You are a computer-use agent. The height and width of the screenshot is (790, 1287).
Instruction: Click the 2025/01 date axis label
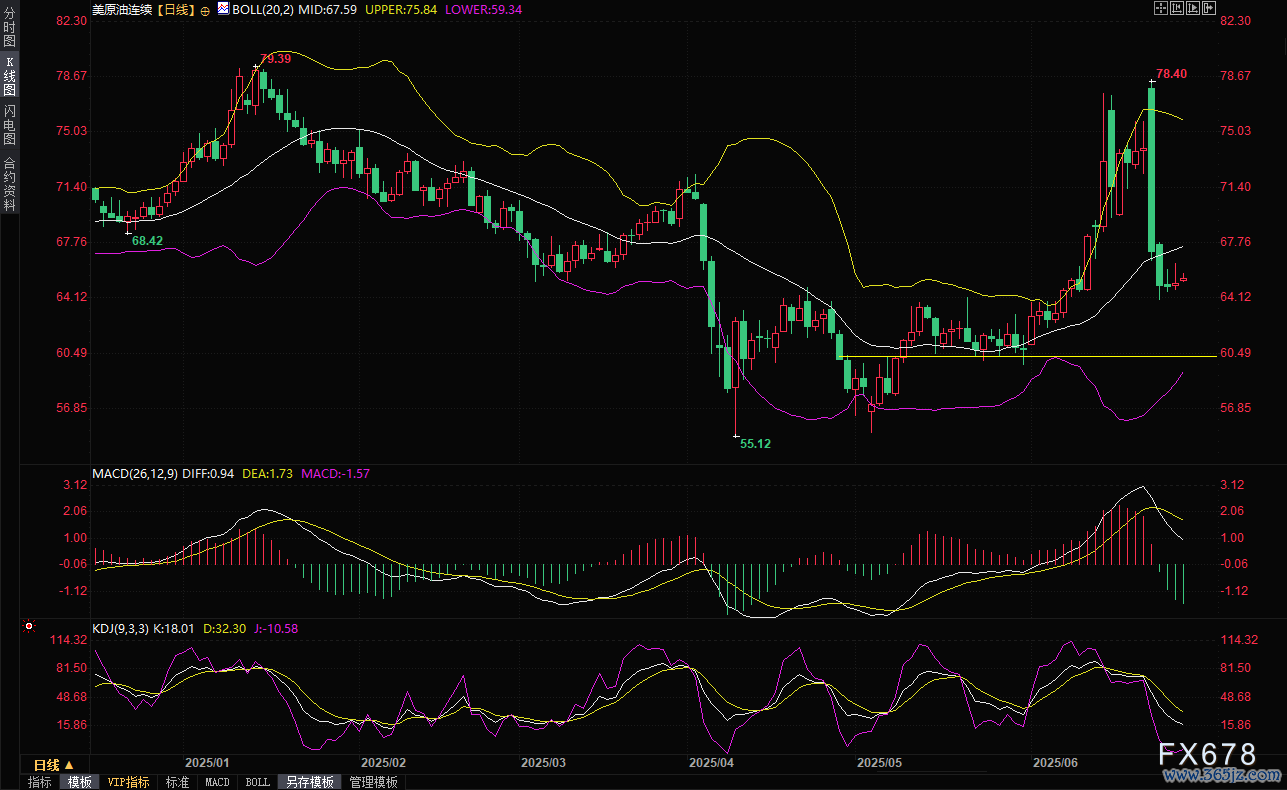point(208,762)
